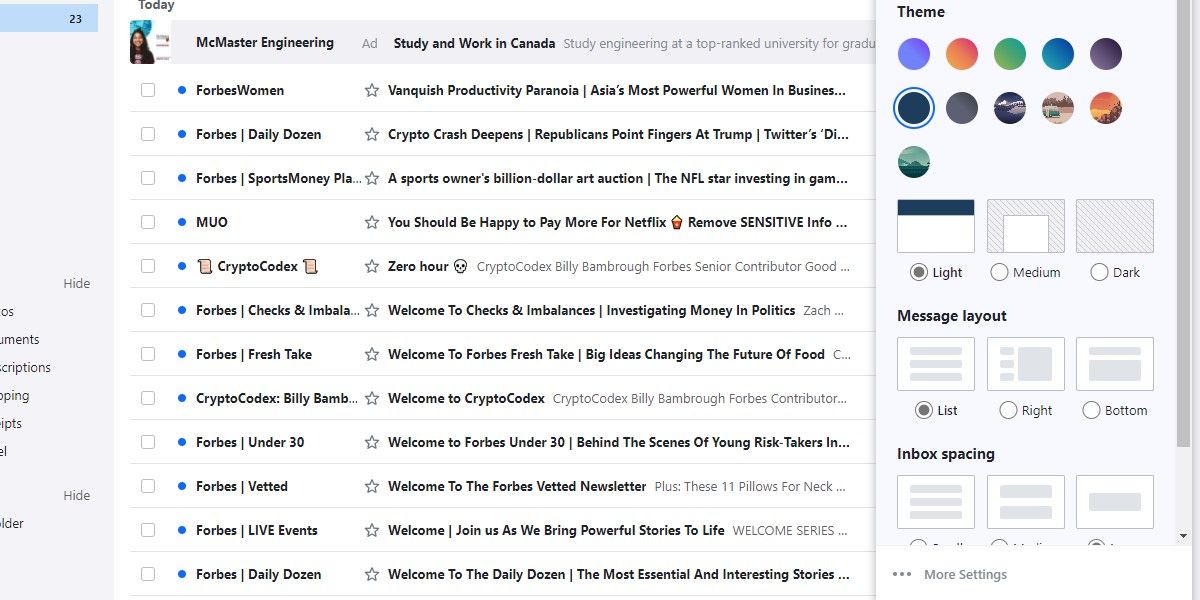Select the green theme swatch
This screenshot has width=1200, height=600.
click(1010, 54)
